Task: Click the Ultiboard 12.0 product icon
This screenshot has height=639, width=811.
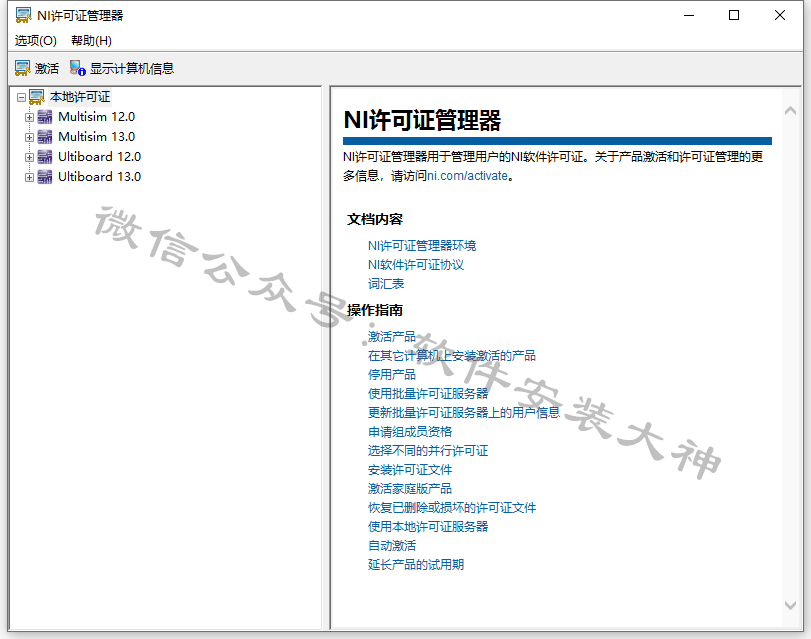Action: tap(45, 157)
